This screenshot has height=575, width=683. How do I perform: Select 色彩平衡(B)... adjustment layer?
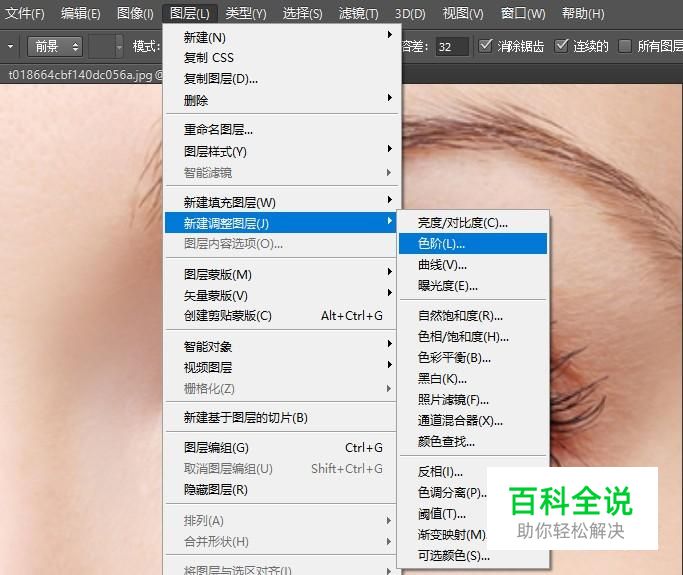[473, 357]
